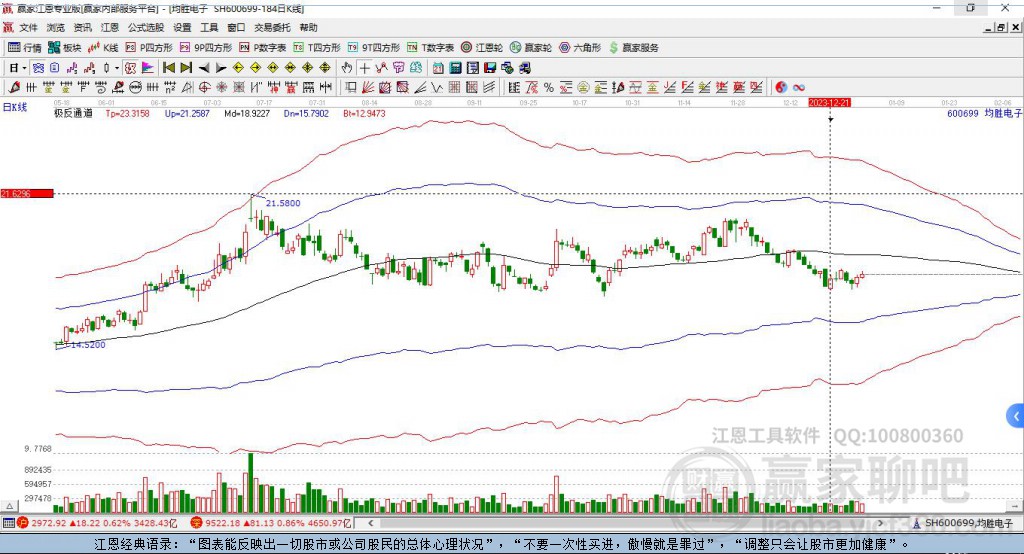Image resolution: width=1024 pixels, height=554 pixels.
Task: Open the 设置 menu
Action: (182, 27)
